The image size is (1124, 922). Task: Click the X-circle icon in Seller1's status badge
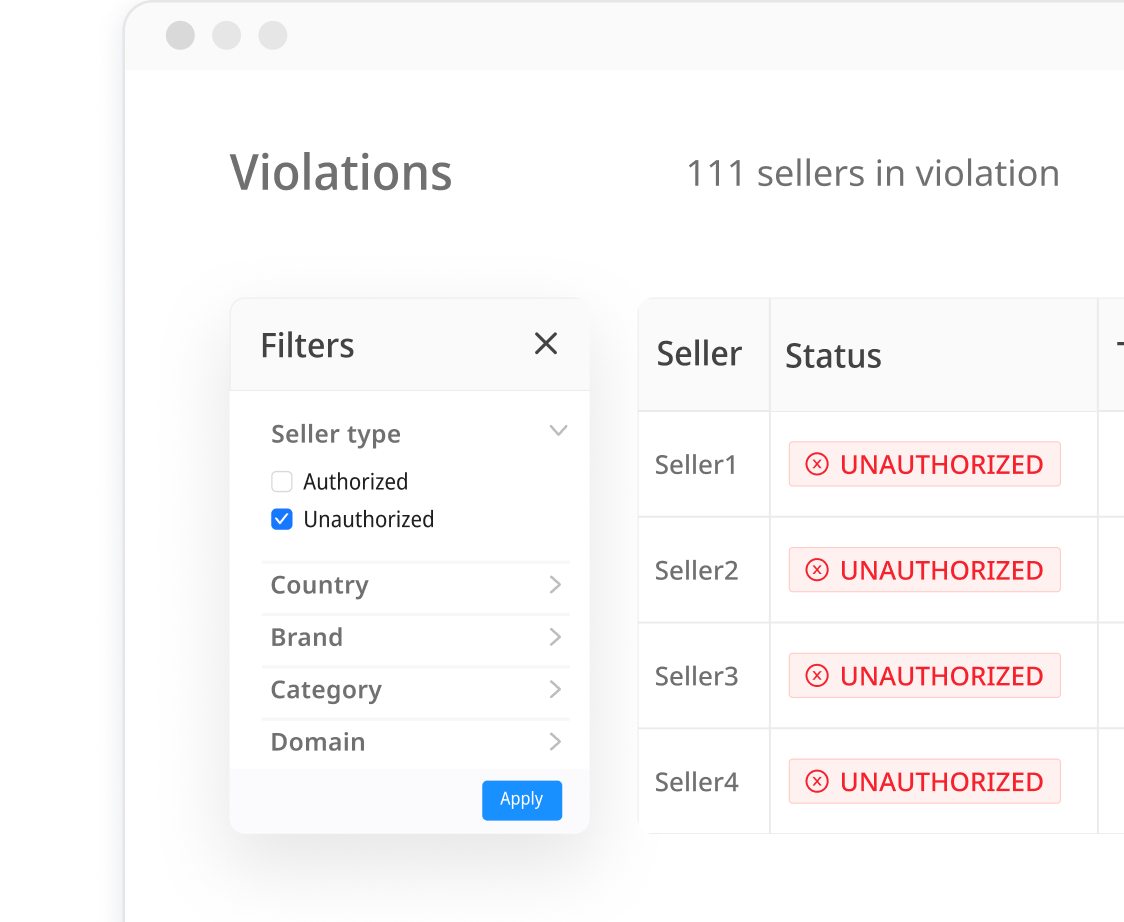pos(817,464)
